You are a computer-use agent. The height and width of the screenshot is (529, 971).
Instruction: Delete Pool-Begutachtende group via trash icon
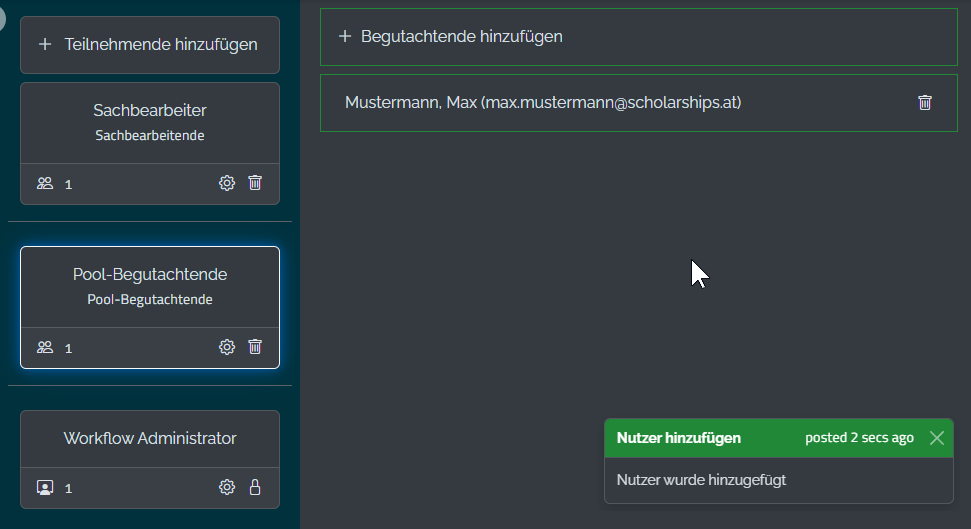[255, 346]
